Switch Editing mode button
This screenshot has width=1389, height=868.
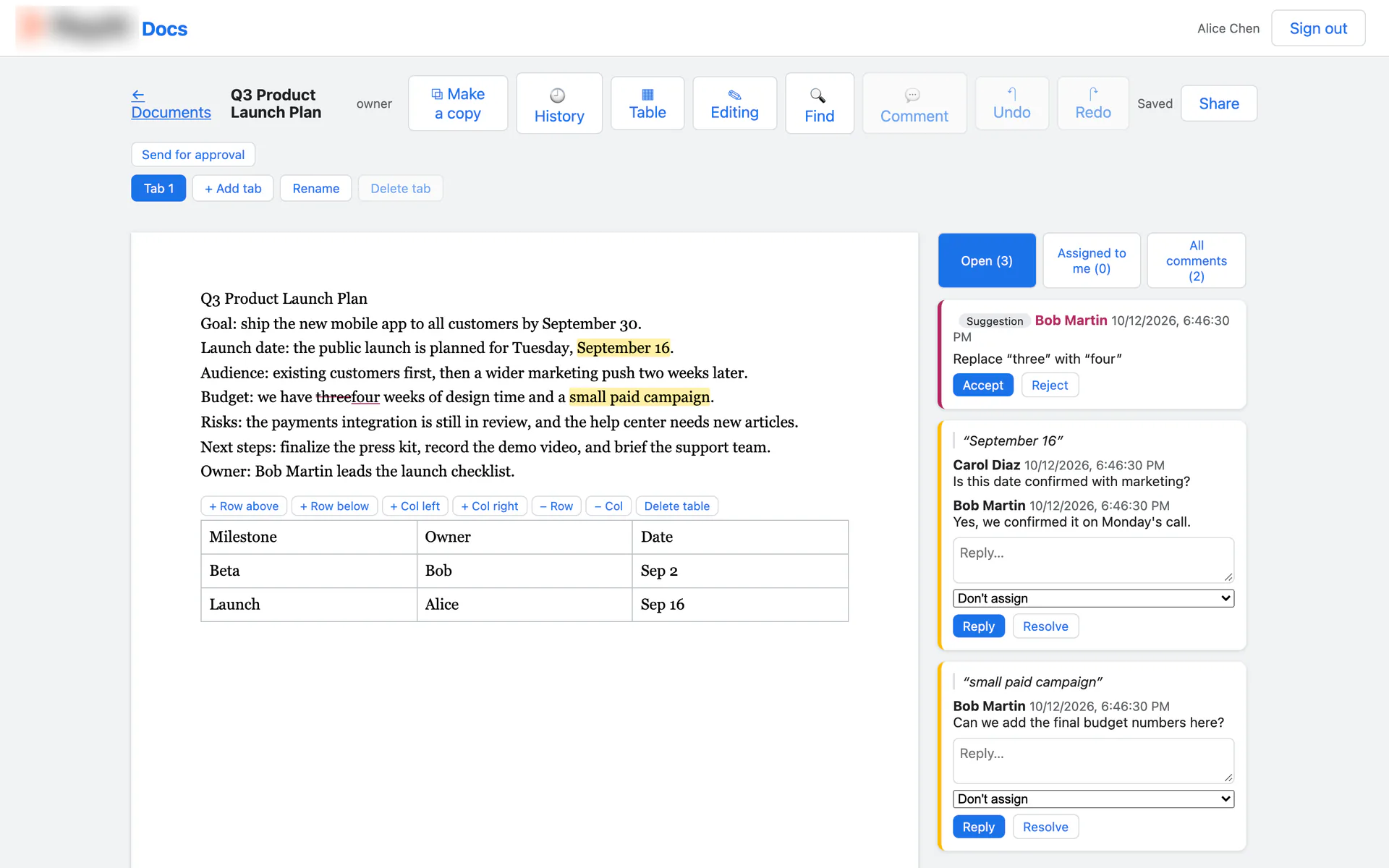point(734,103)
